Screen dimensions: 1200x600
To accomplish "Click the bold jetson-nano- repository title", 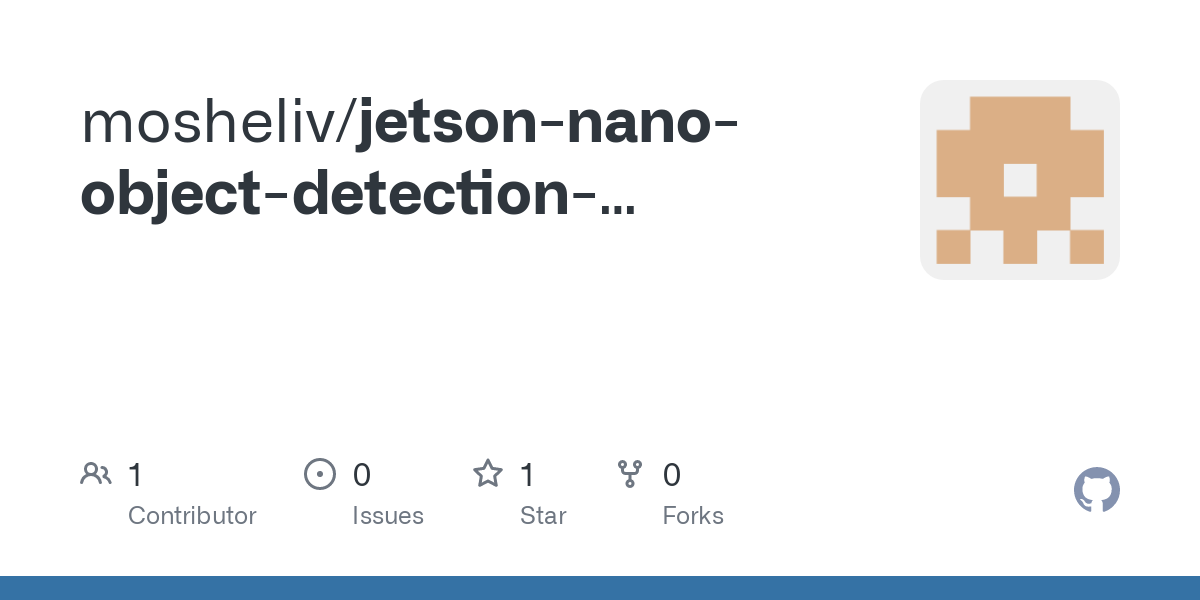I will 549,123.
